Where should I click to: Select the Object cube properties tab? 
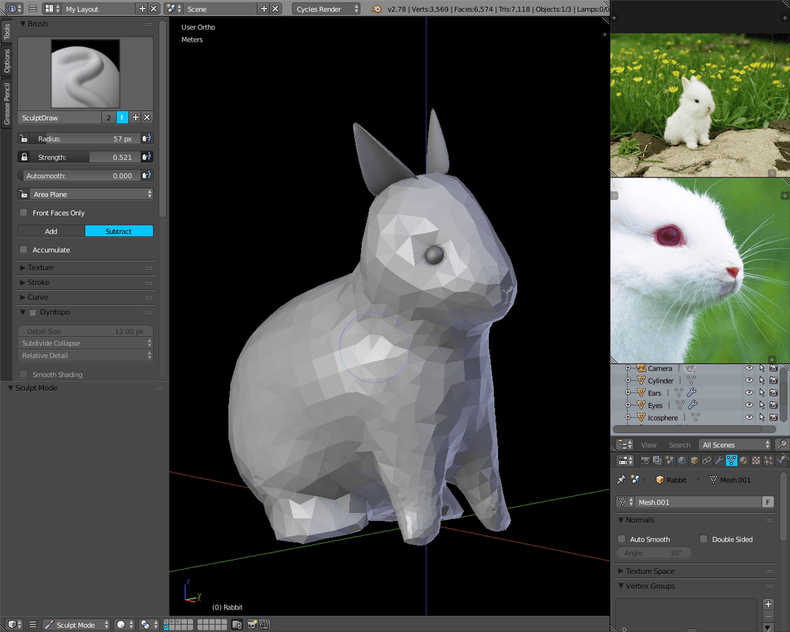click(x=693, y=460)
